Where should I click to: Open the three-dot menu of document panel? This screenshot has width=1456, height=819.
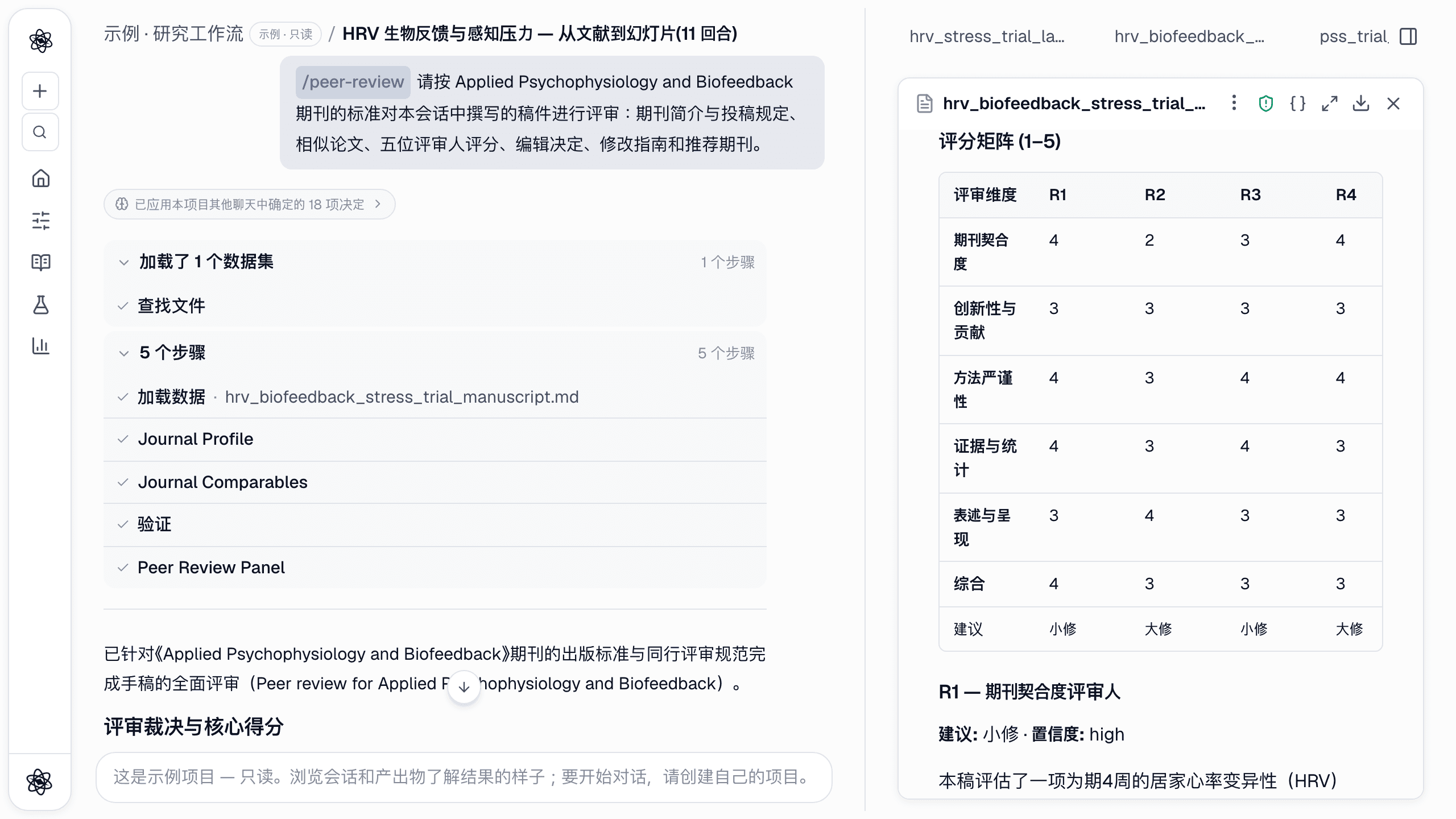[x=1234, y=103]
